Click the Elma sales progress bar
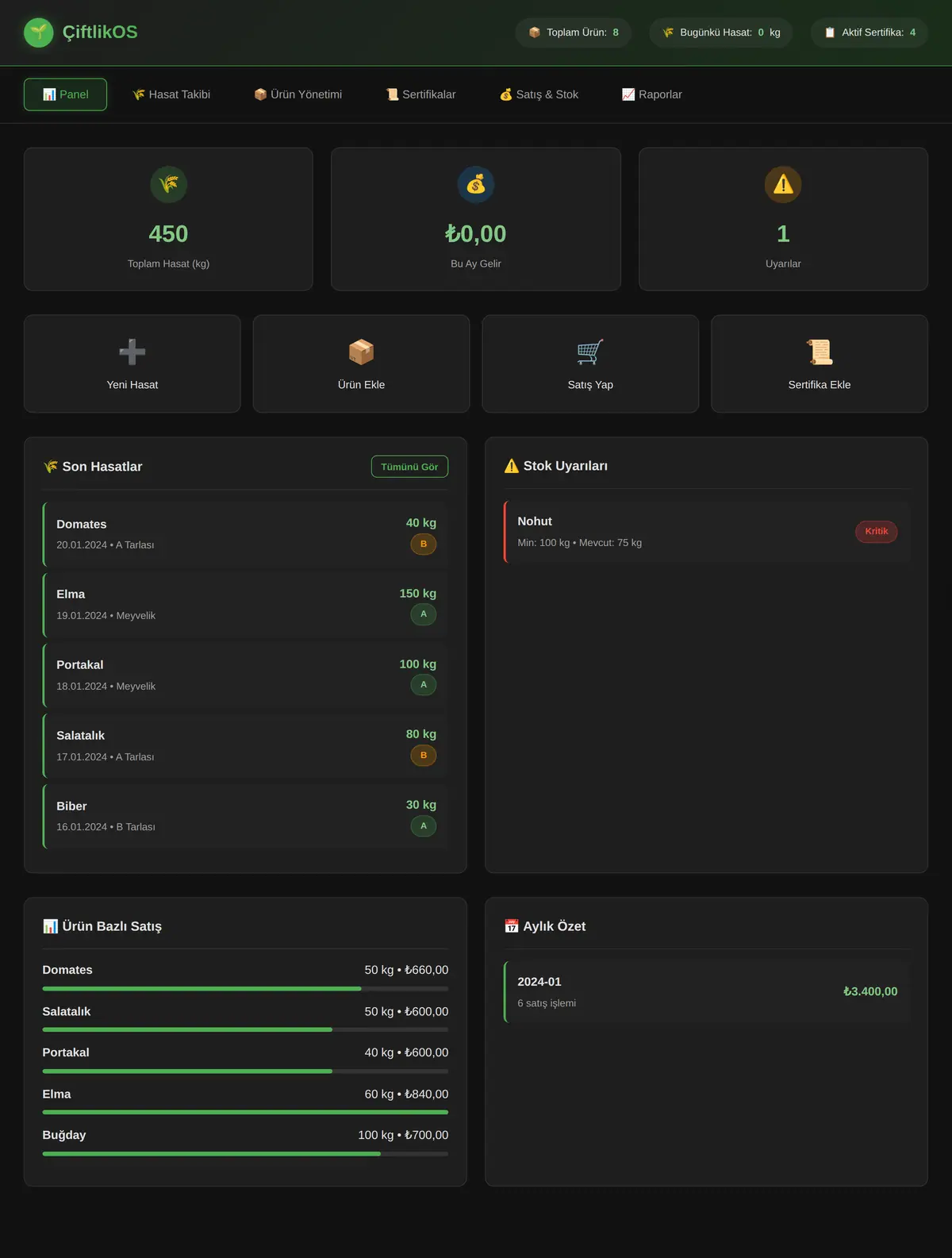Viewport: 952px width, 1258px height. 245,1113
